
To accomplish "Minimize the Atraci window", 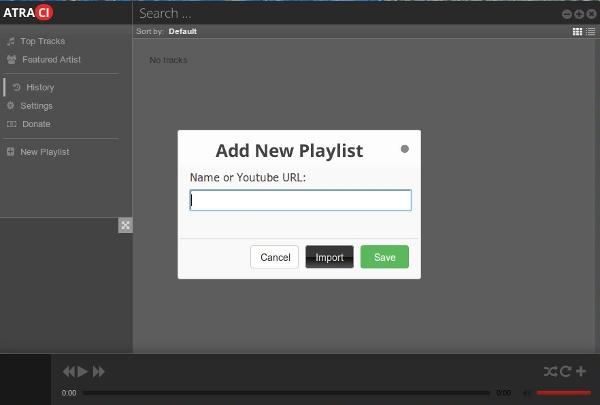I will [x=567, y=14].
